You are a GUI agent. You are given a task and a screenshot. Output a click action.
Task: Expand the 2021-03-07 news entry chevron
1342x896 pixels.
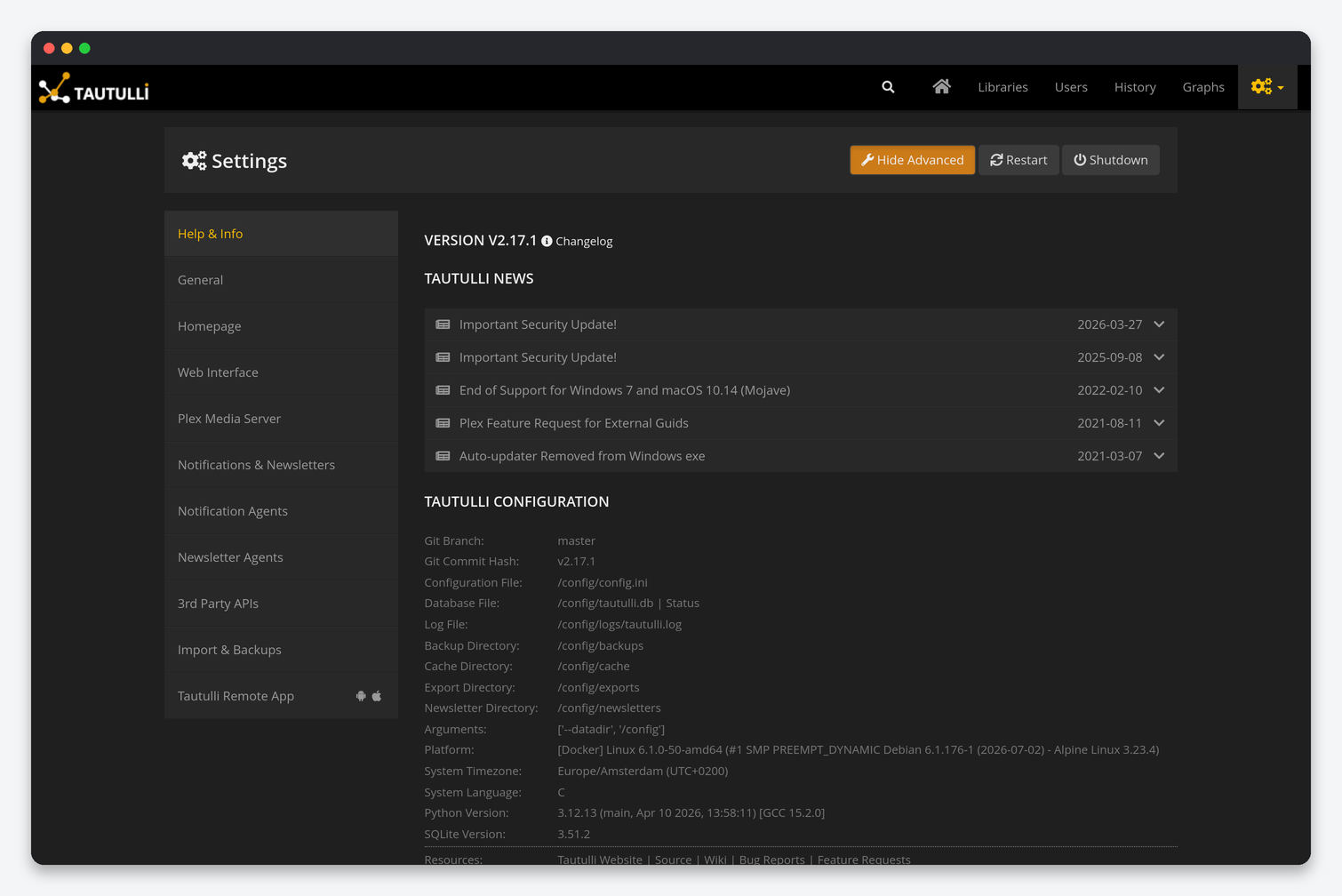(x=1159, y=456)
